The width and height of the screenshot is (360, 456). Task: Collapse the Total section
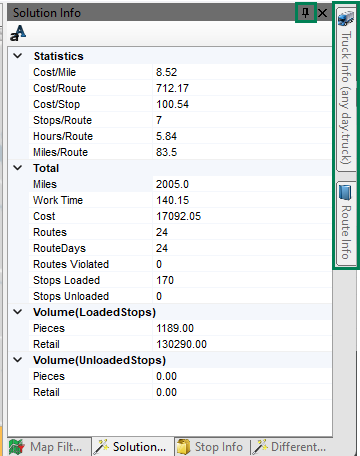click(18, 168)
